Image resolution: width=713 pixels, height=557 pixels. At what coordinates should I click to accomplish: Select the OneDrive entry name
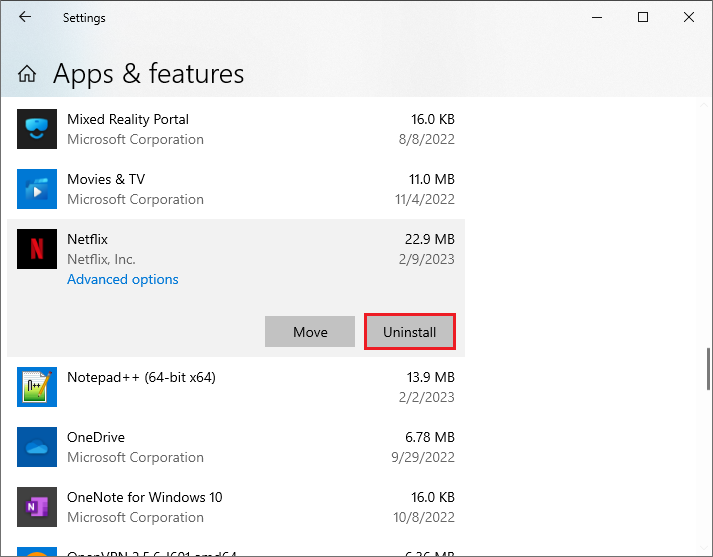click(x=95, y=437)
